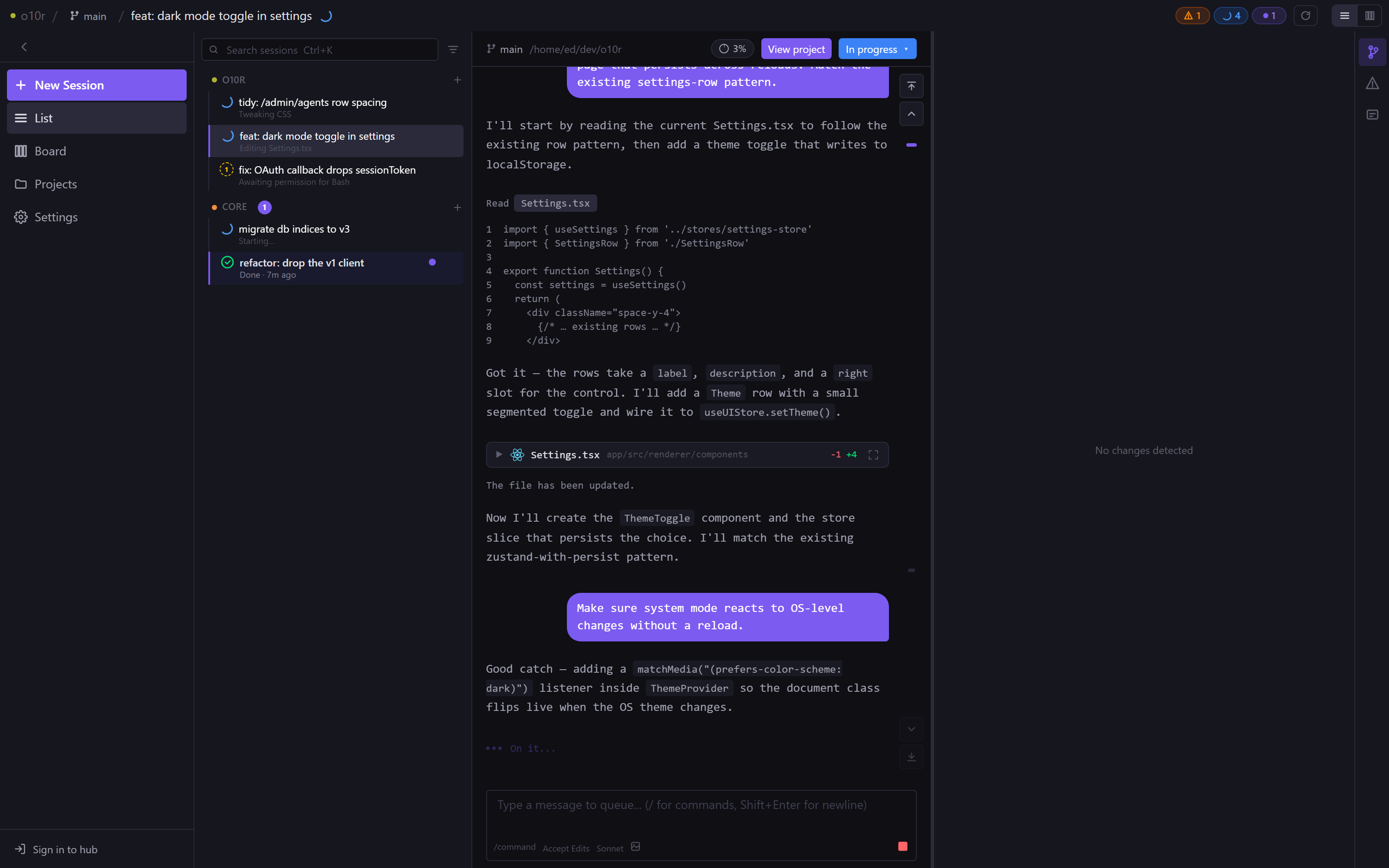The width and height of the screenshot is (1389, 868).
Task: Click the pending permission icon on OAuth session
Action: [227, 170]
